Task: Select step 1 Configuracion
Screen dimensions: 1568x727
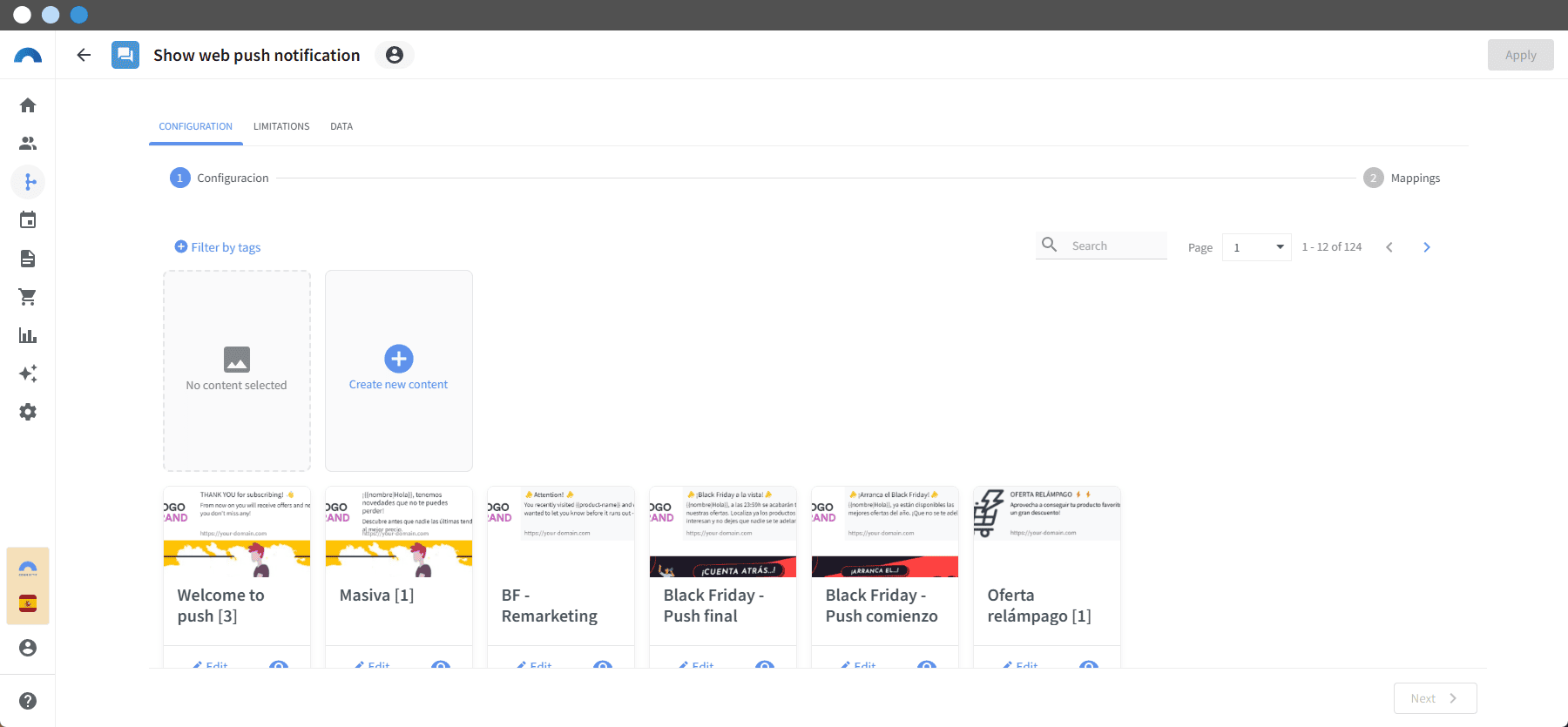Action: tap(220, 178)
